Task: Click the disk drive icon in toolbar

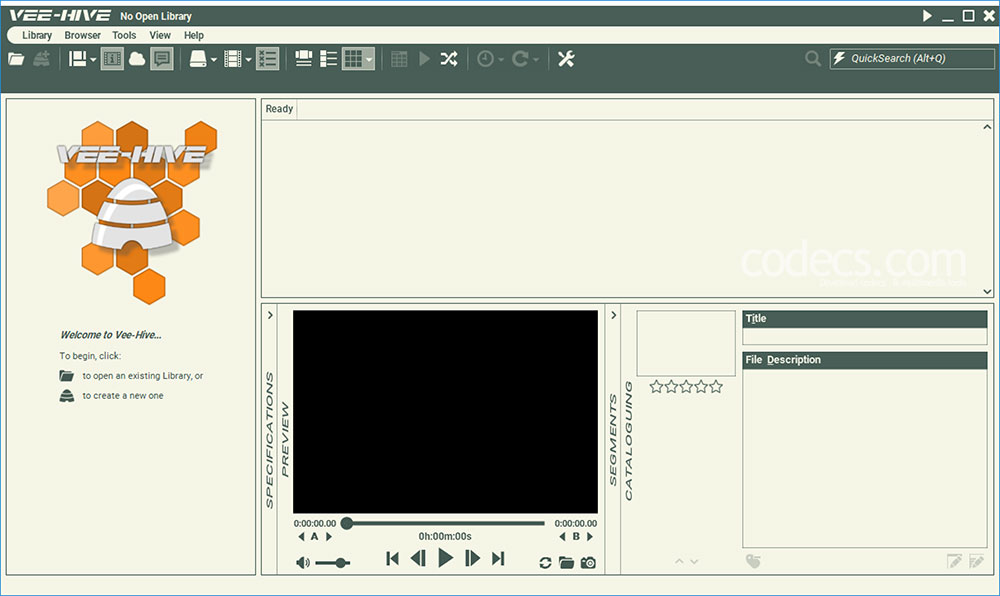Action: (198, 59)
